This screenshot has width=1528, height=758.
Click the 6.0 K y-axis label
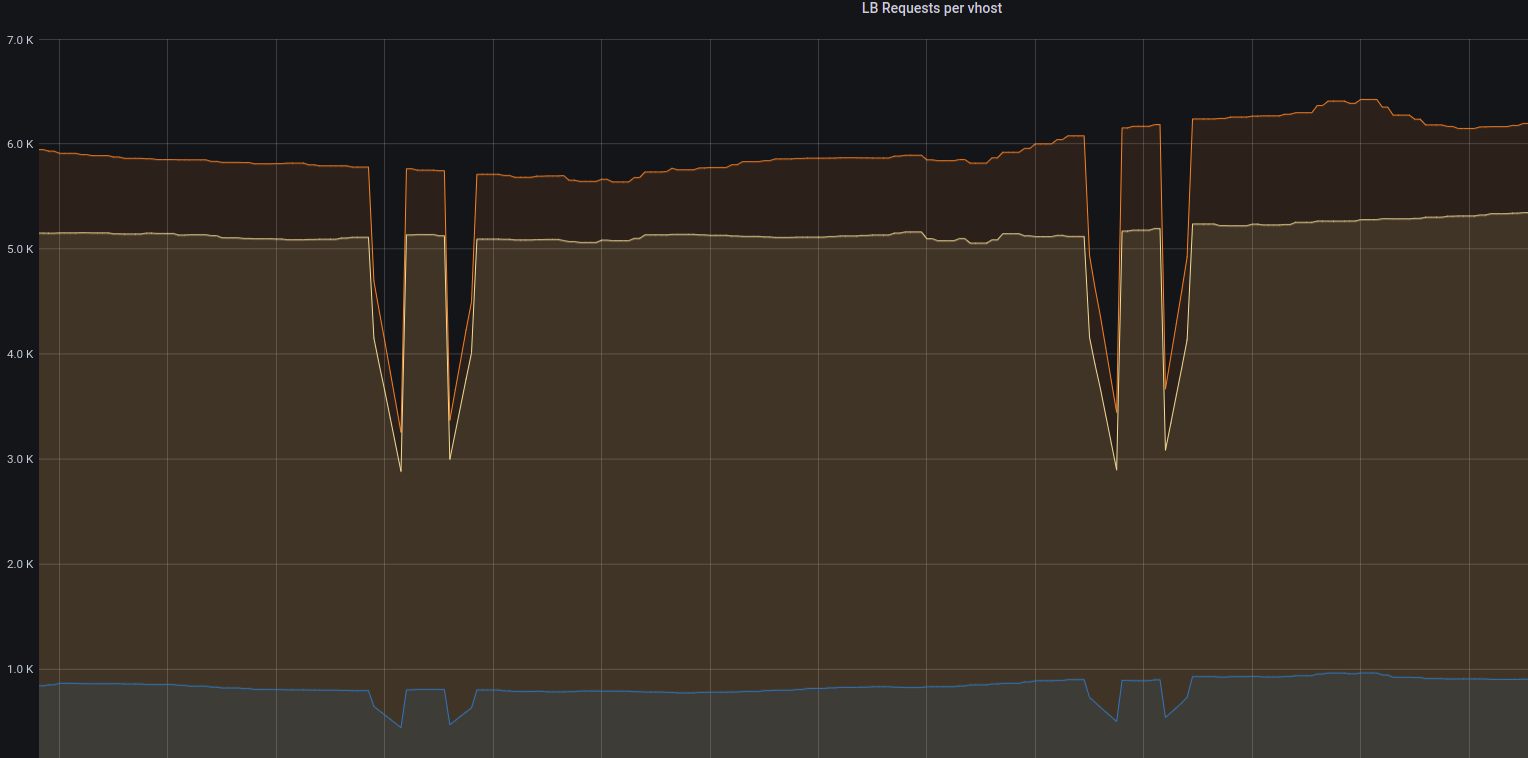pyautogui.click(x=20, y=145)
